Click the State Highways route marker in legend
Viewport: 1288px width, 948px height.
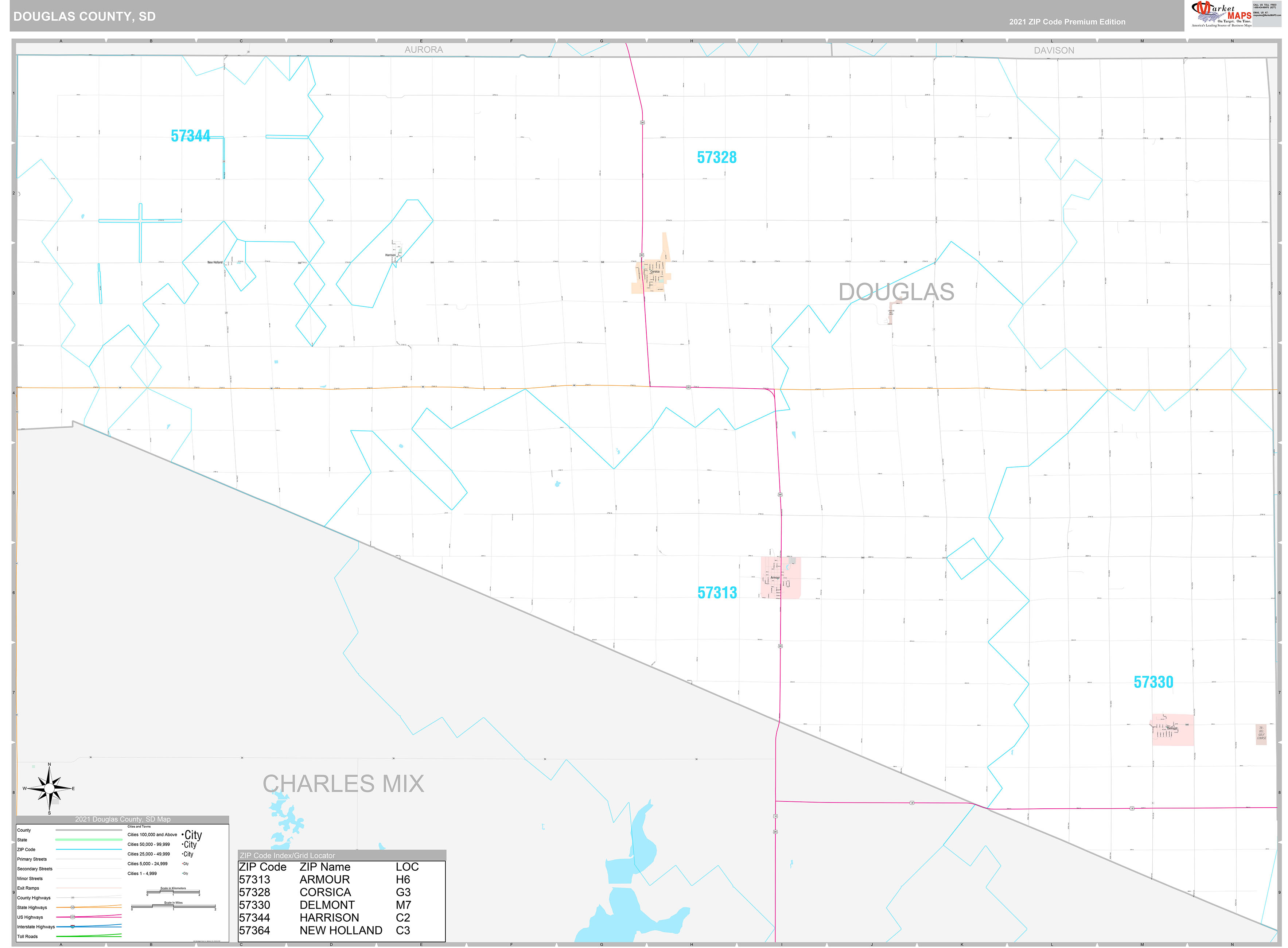point(73,907)
